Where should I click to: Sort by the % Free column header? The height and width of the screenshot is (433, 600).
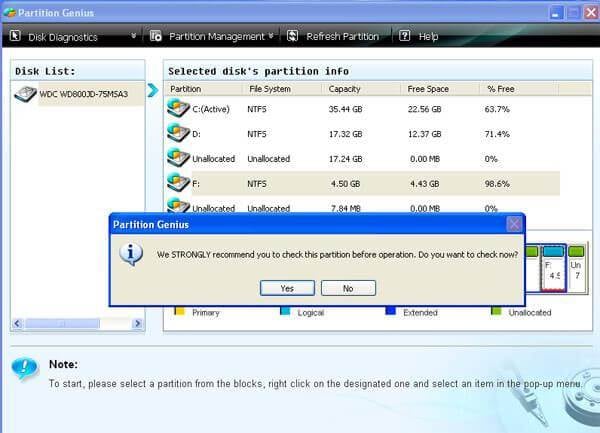pos(501,89)
